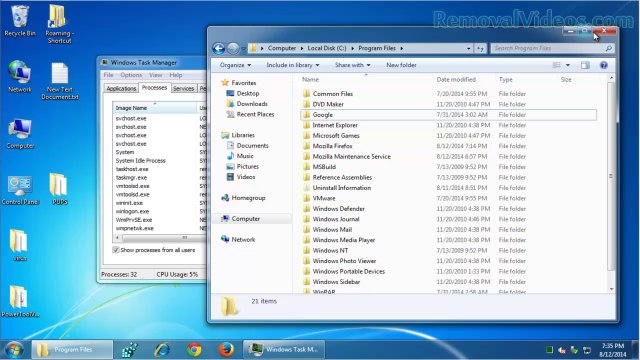This screenshot has height=360, width=640.
Task: Select the New Text Document.txt desktop icon
Action: pos(60,81)
